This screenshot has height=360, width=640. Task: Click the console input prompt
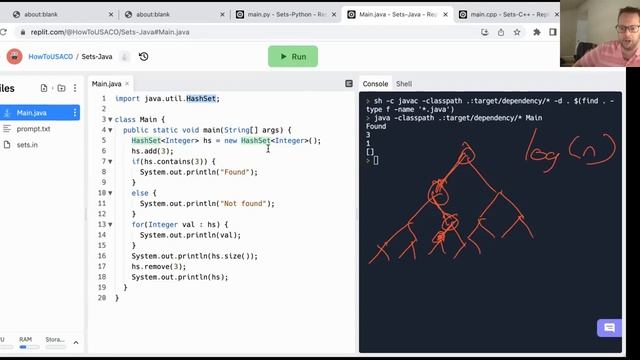(x=376, y=160)
